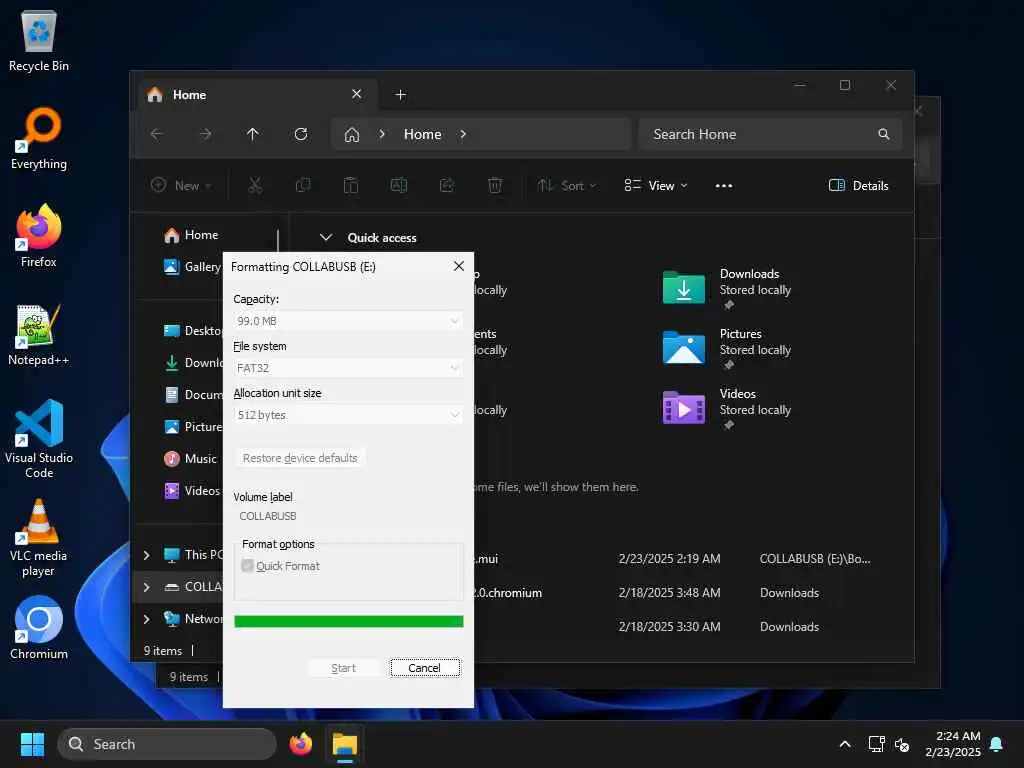Expand the COLLABUSB drive tree node
The height and width of the screenshot is (768, 1024).
(x=147, y=587)
